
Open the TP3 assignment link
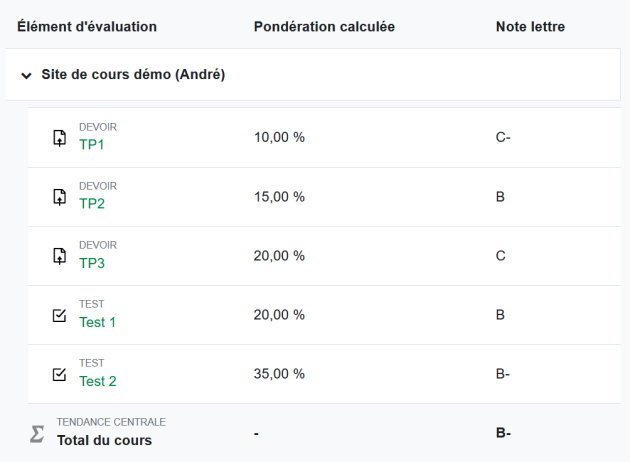point(92,263)
